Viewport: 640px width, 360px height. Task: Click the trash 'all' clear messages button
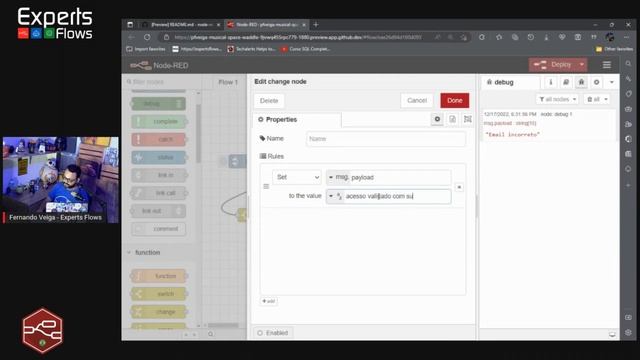point(593,99)
